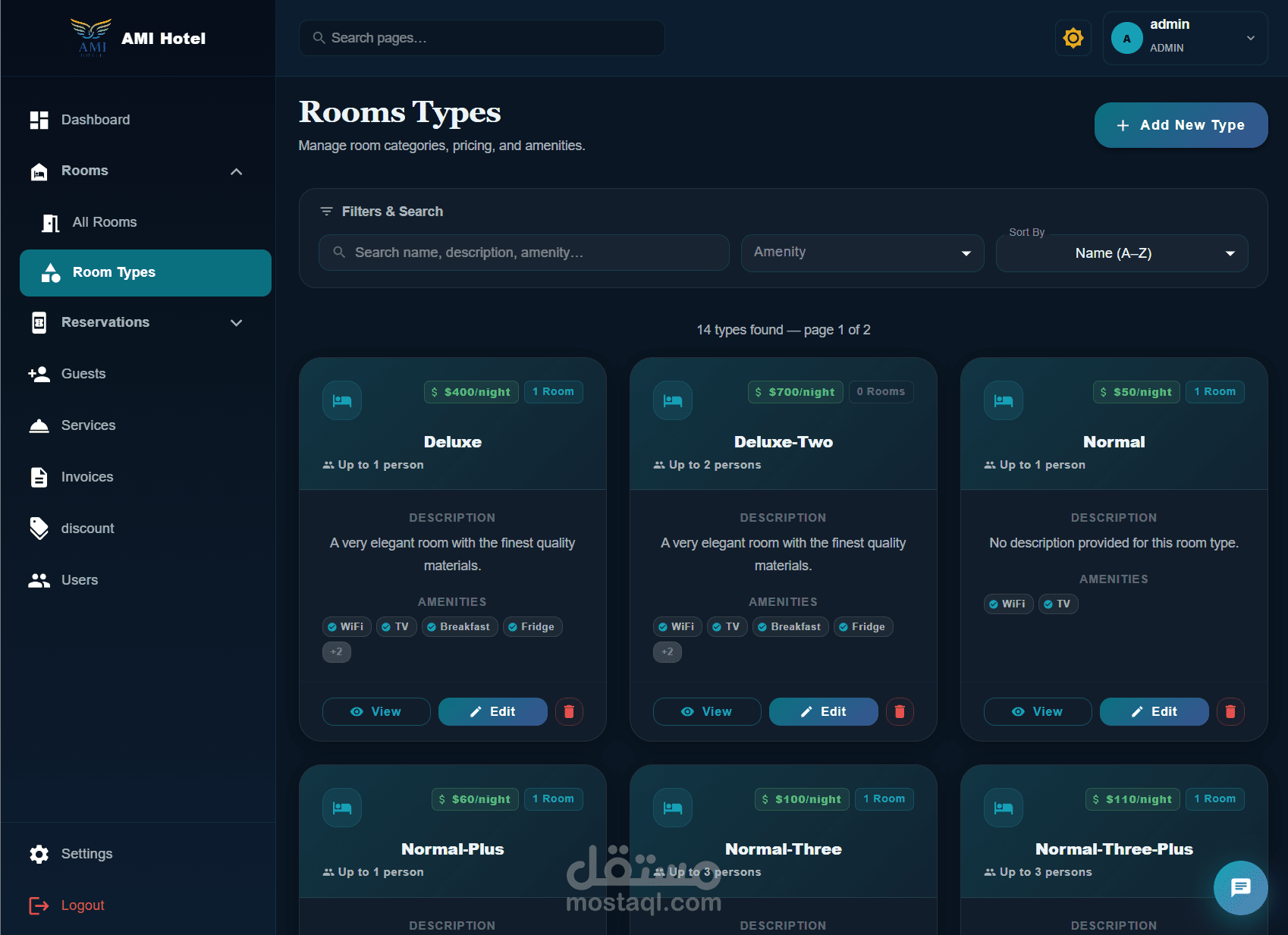Click the +2 amenities chip on Deluxe-Two
Screen dimensions: 1288x935
coord(668,652)
